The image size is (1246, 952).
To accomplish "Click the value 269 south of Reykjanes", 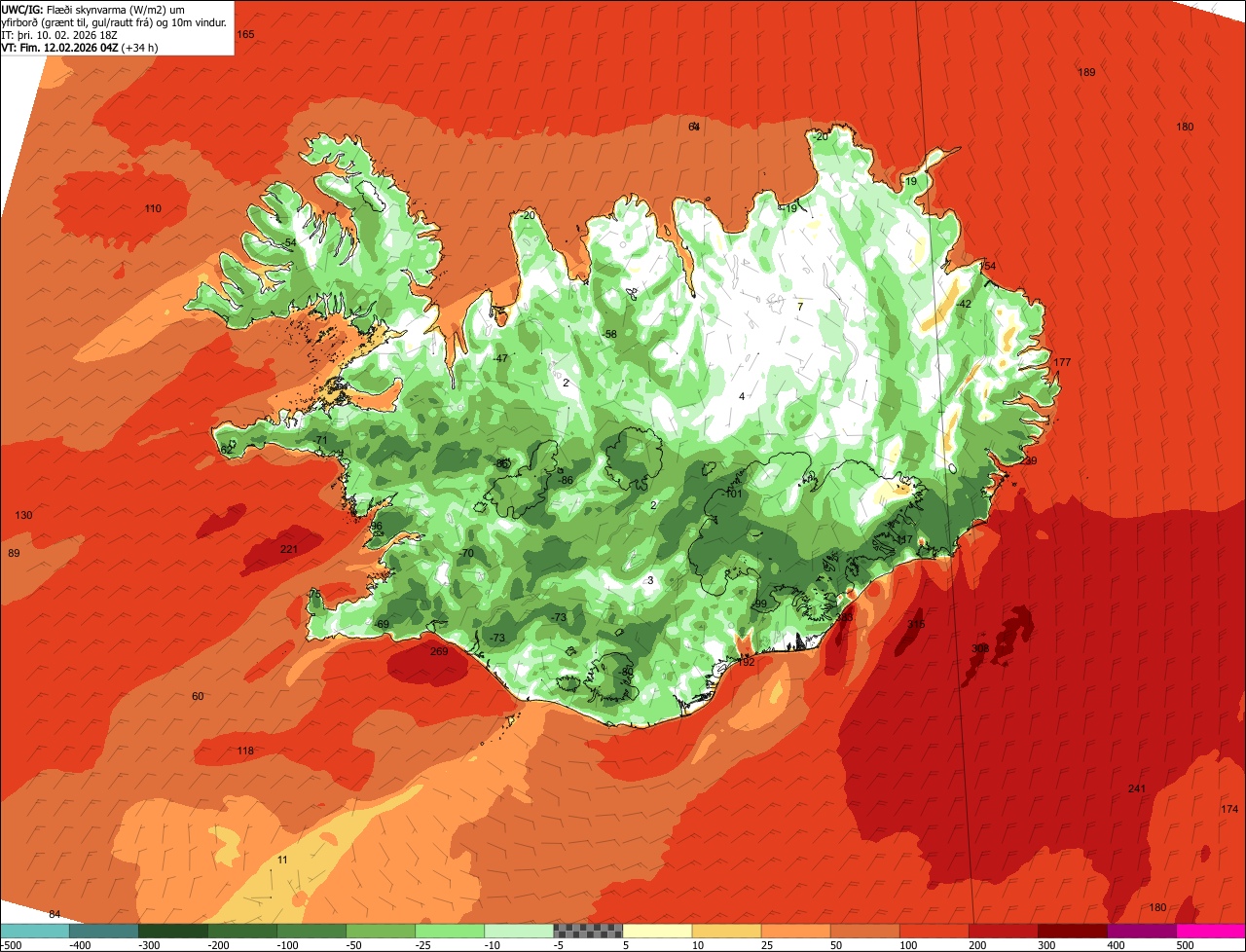I will [x=439, y=651].
